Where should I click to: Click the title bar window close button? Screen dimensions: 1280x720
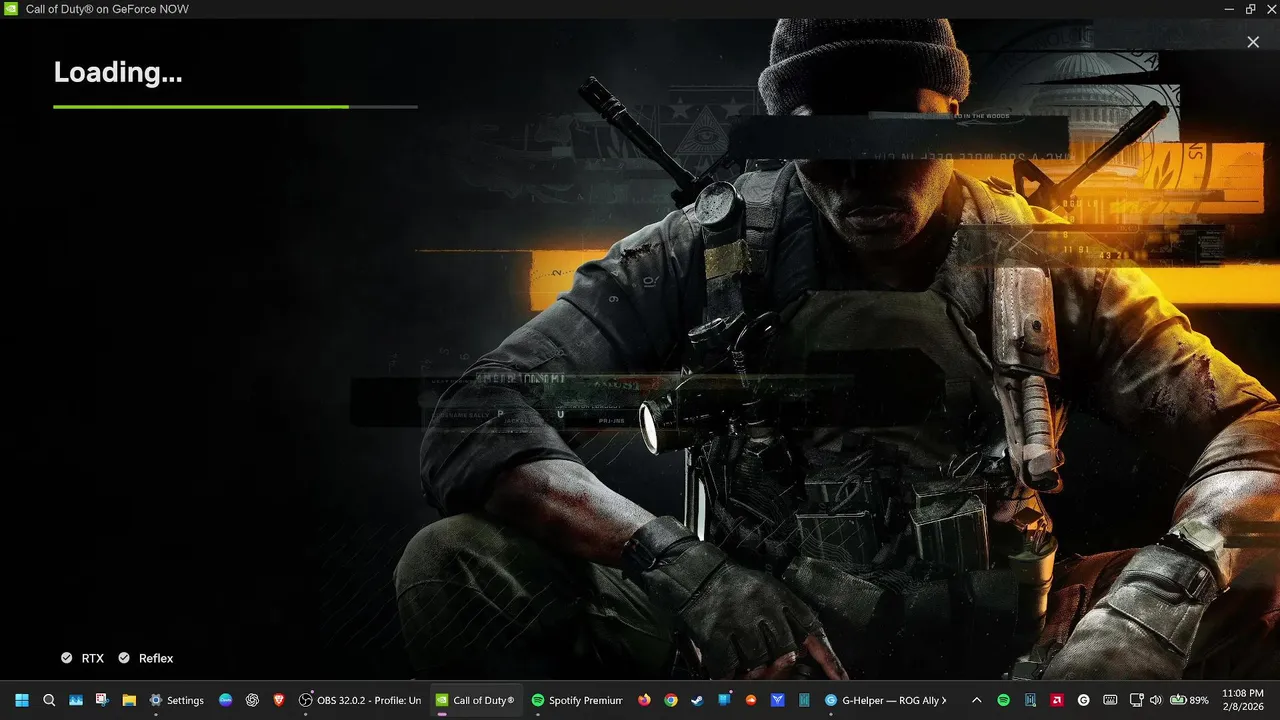coord(1269,9)
